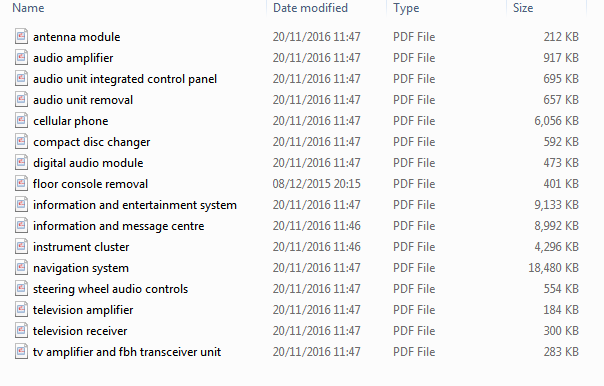Image resolution: width=604 pixels, height=386 pixels.
Task: Click the audio amplifier file icon
Action: coord(21,57)
